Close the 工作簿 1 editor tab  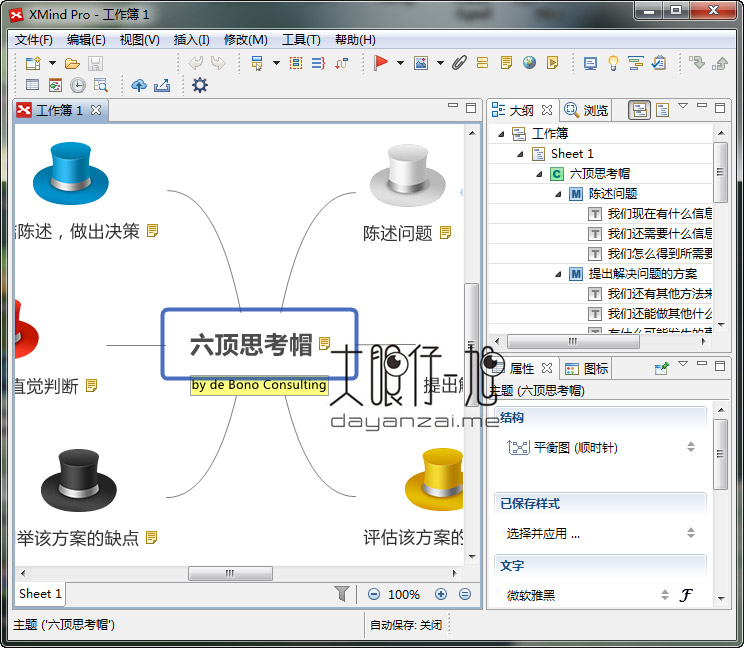[x=96, y=110]
